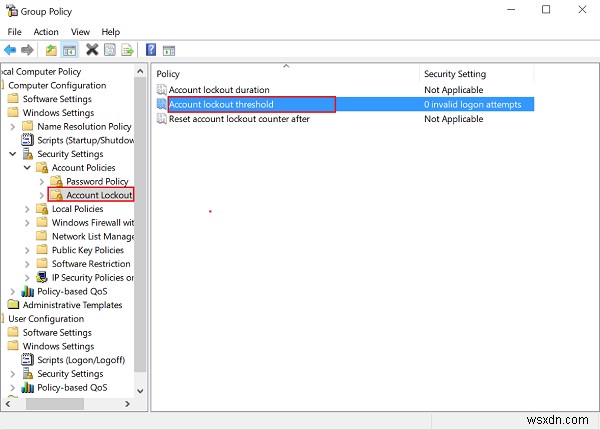Image resolution: width=600 pixels, height=430 pixels.
Task: Sort by the Security Setting column header
Action: (476, 73)
